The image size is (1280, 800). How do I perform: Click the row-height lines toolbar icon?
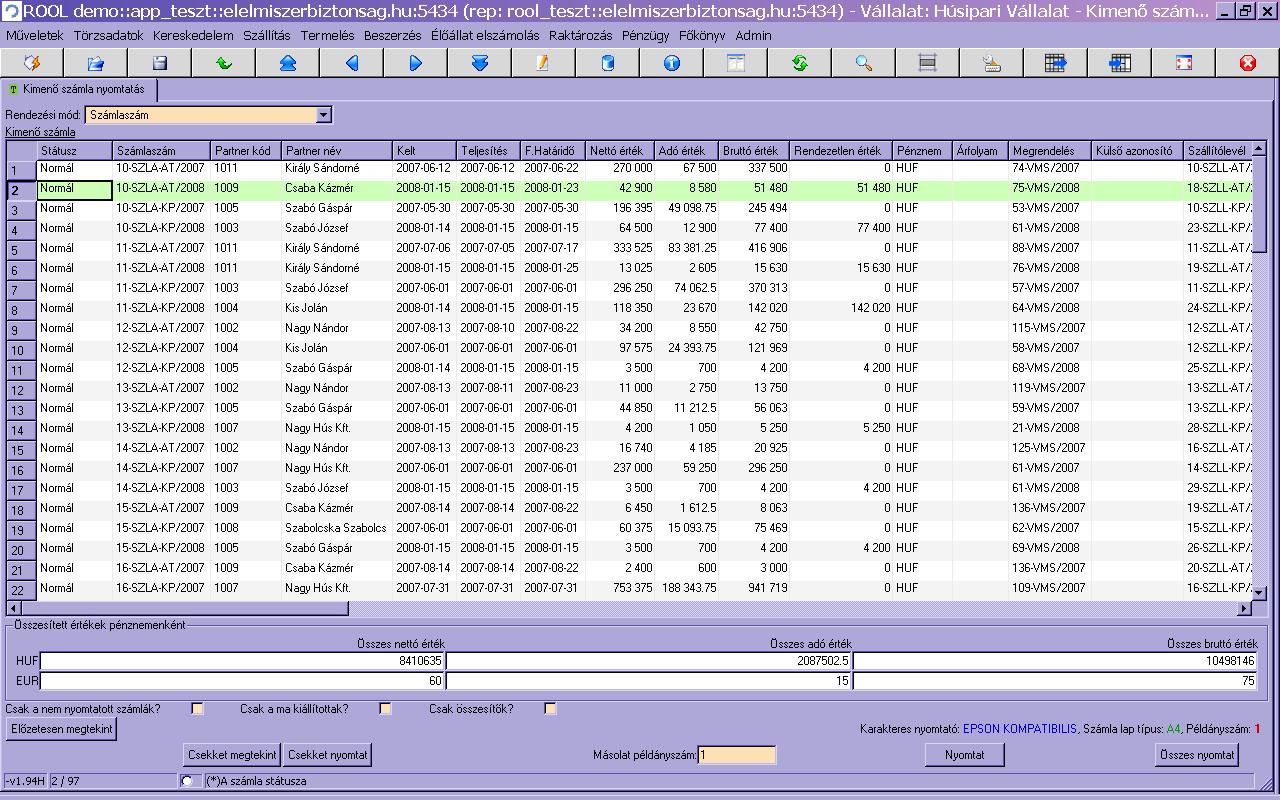(928, 63)
